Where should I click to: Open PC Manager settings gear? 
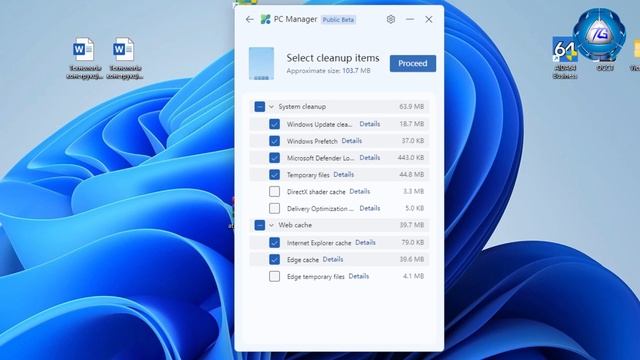391,19
